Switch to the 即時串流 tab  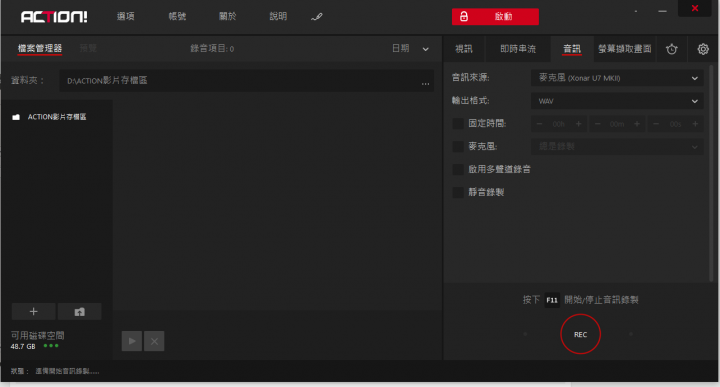pos(518,49)
